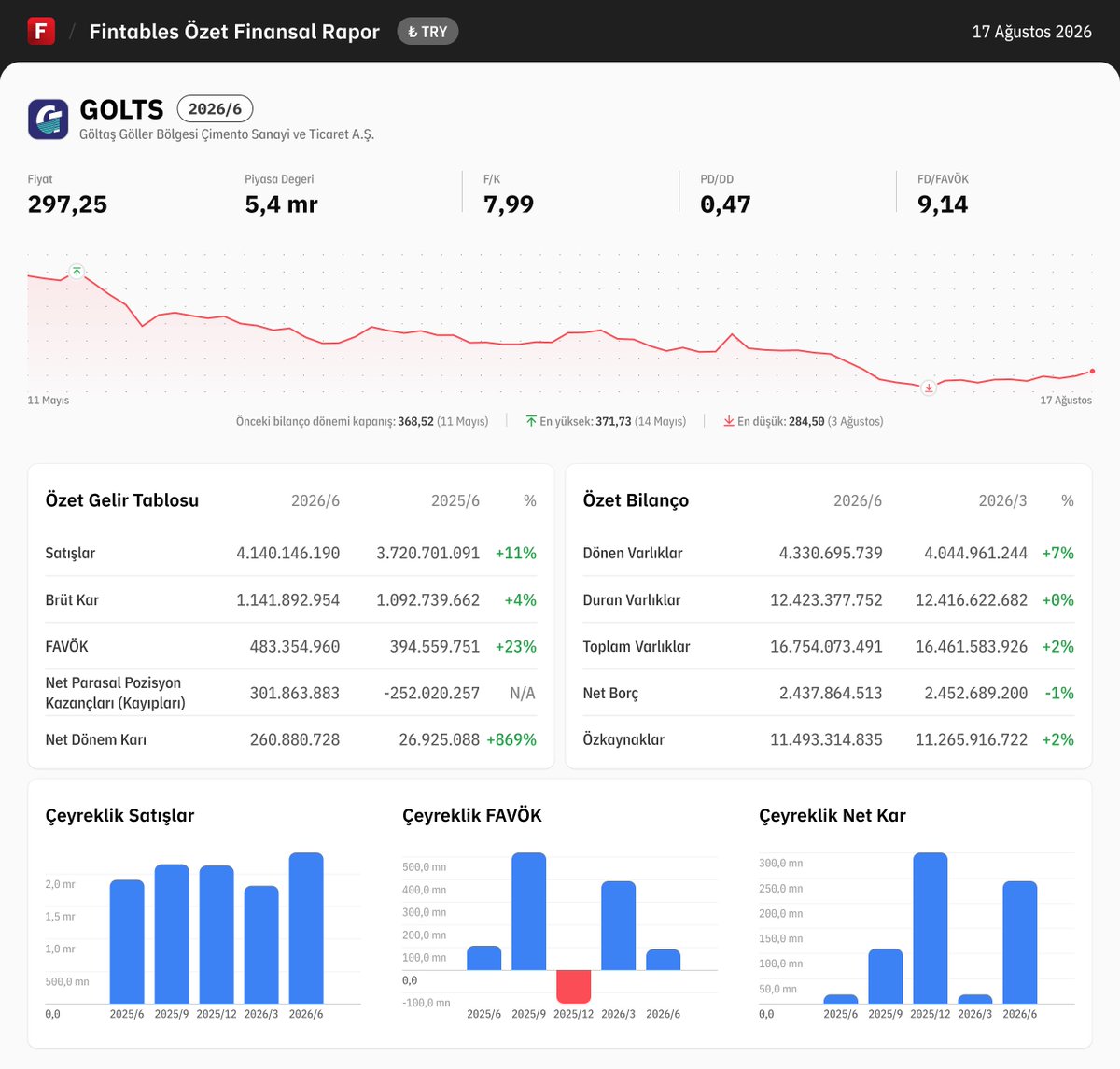Click the Özet Gelir Tablosu heading
The height and width of the screenshot is (1069, 1120).
(122, 500)
